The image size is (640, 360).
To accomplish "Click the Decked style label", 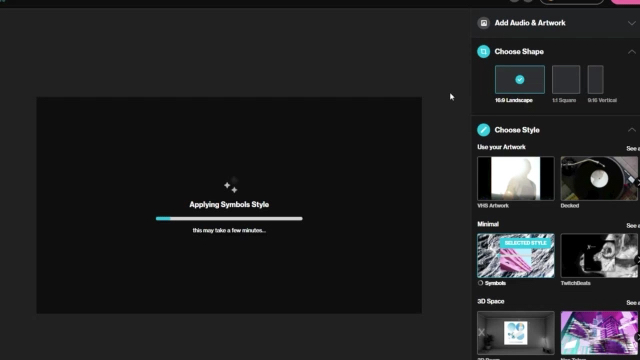I will [x=569, y=206].
